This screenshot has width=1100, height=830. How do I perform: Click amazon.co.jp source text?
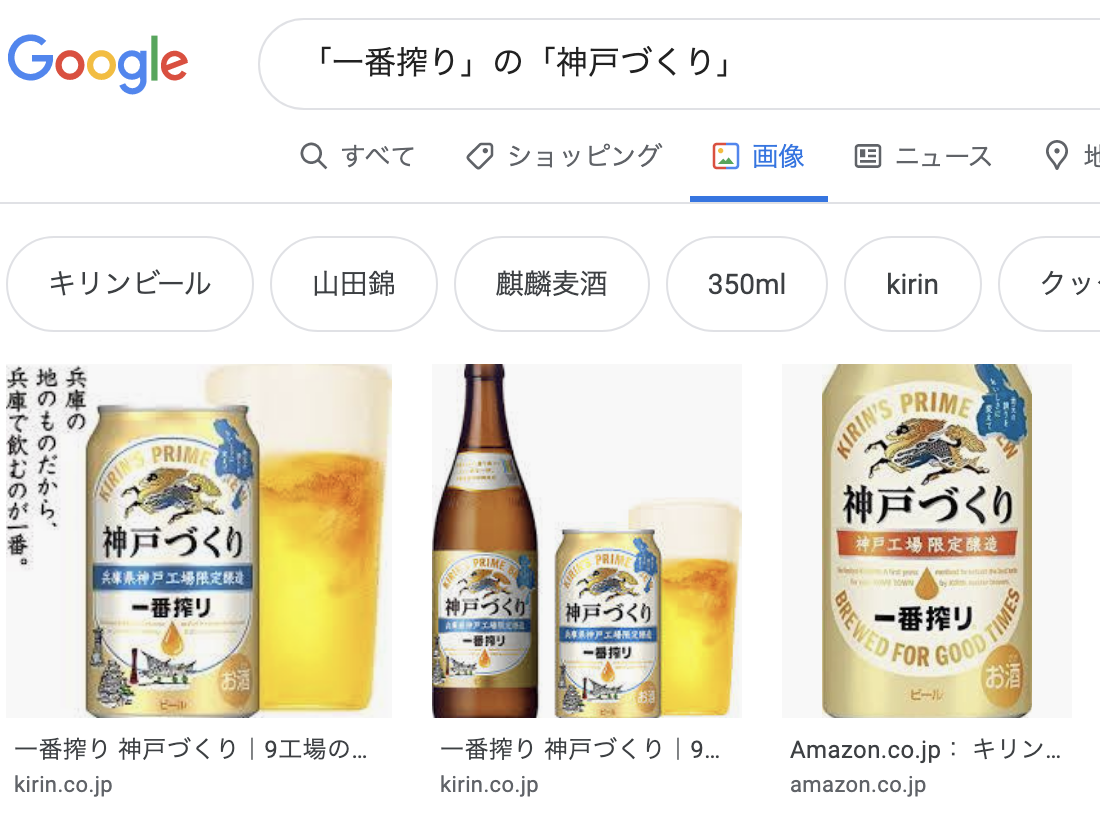tap(858, 784)
